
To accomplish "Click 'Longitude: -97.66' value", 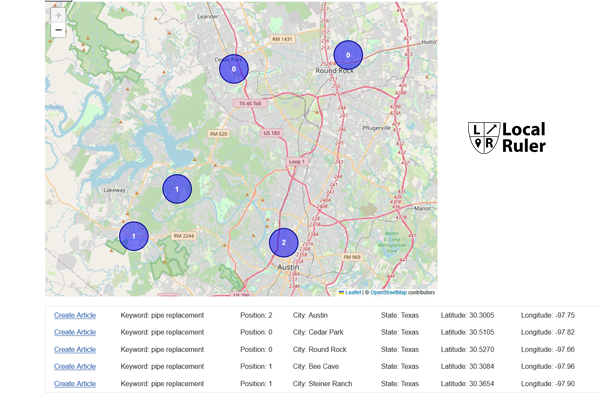I will (548, 349).
